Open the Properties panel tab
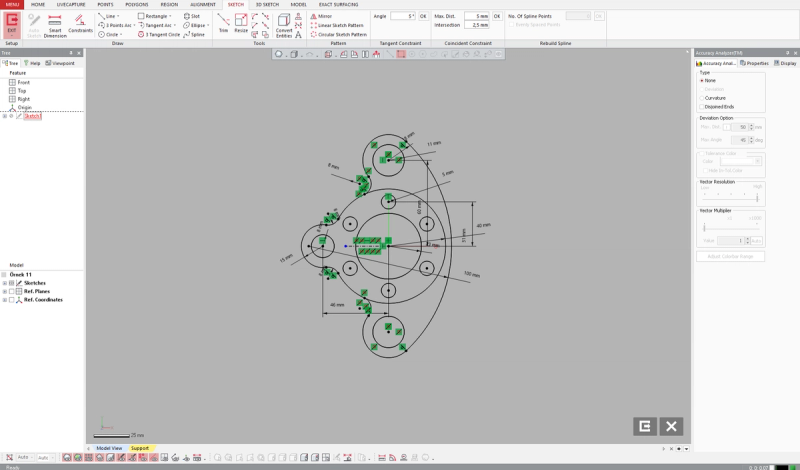This screenshot has height=470, width=800. click(754, 63)
